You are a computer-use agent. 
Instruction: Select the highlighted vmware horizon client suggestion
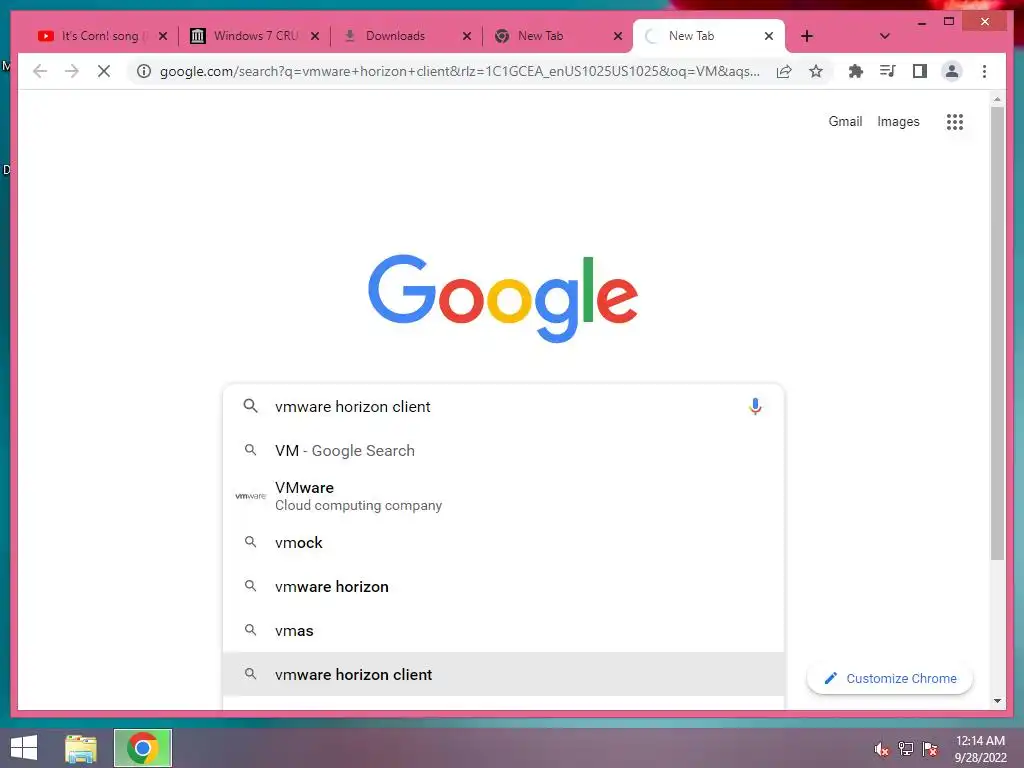tap(503, 675)
